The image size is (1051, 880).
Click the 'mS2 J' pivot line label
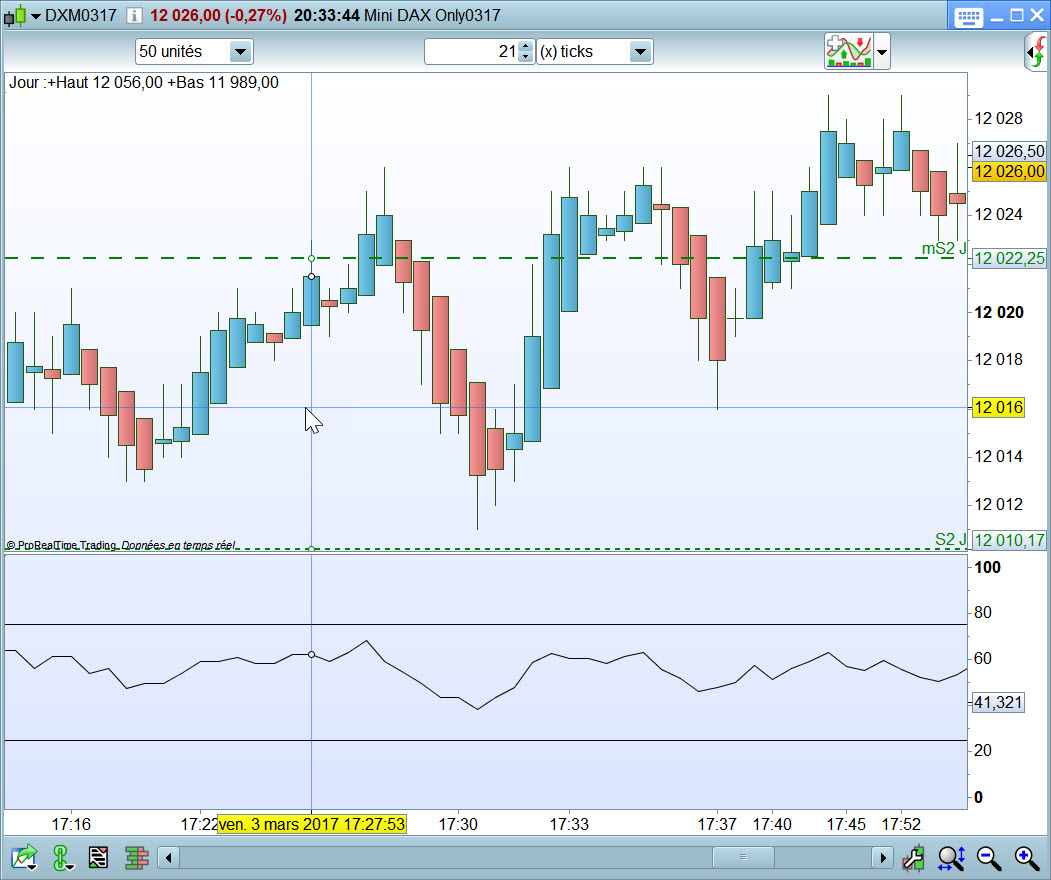click(944, 249)
